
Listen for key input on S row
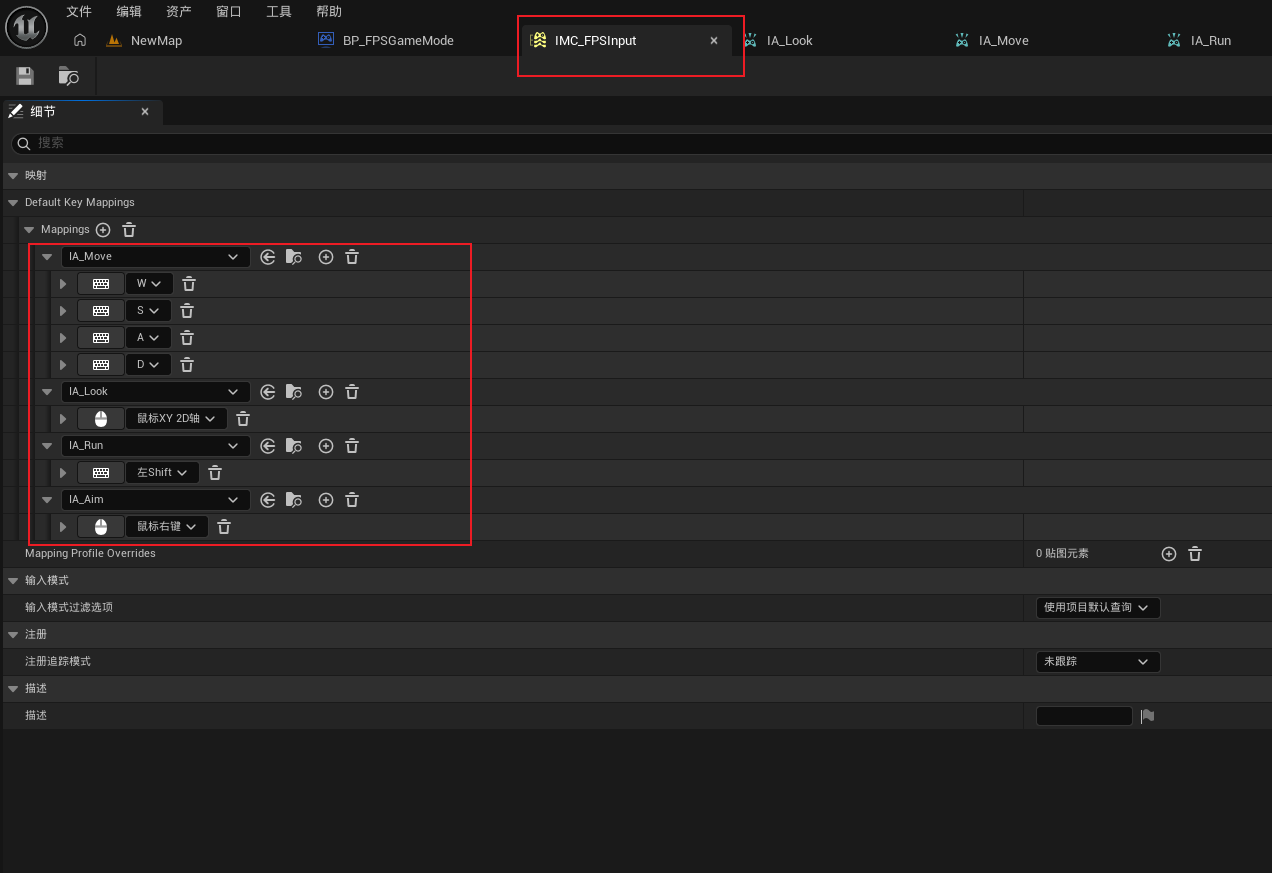[101, 311]
